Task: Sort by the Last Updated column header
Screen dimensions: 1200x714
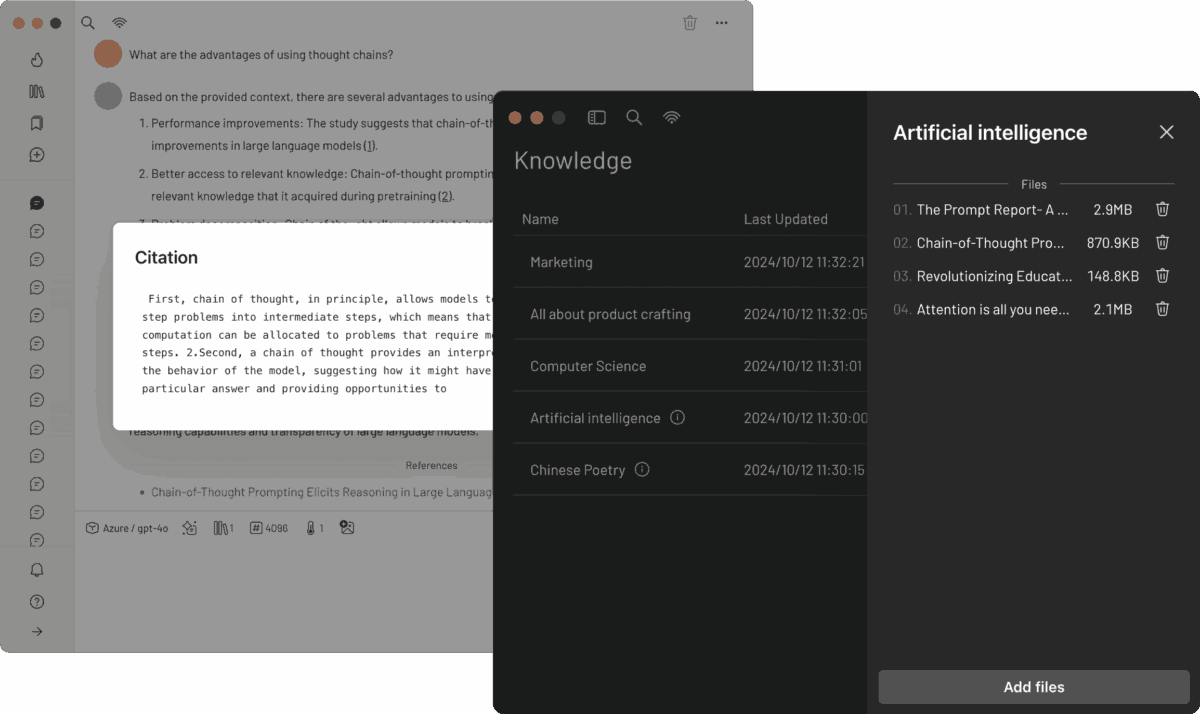Action: pyautogui.click(x=786, y=219)
